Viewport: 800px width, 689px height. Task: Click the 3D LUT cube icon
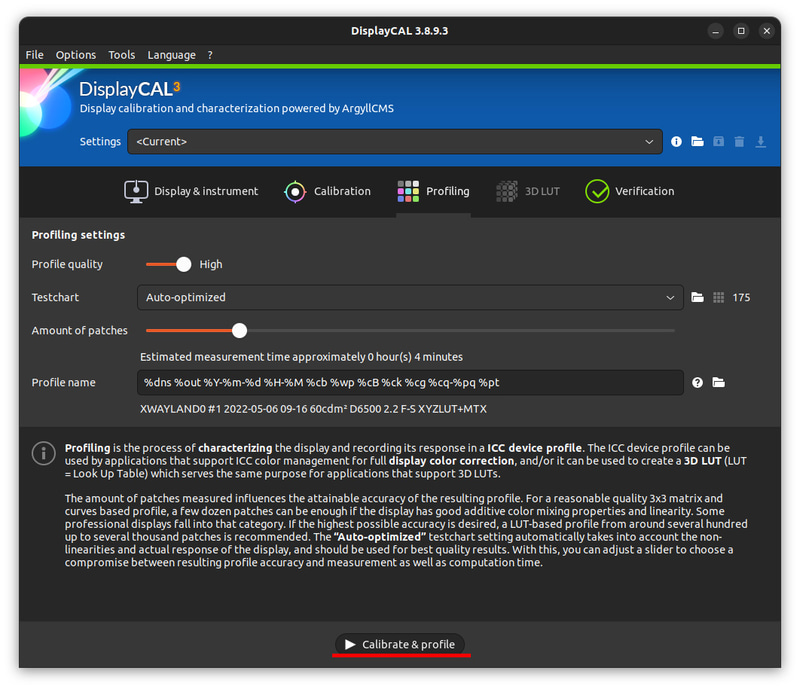[x=507, y=191]
